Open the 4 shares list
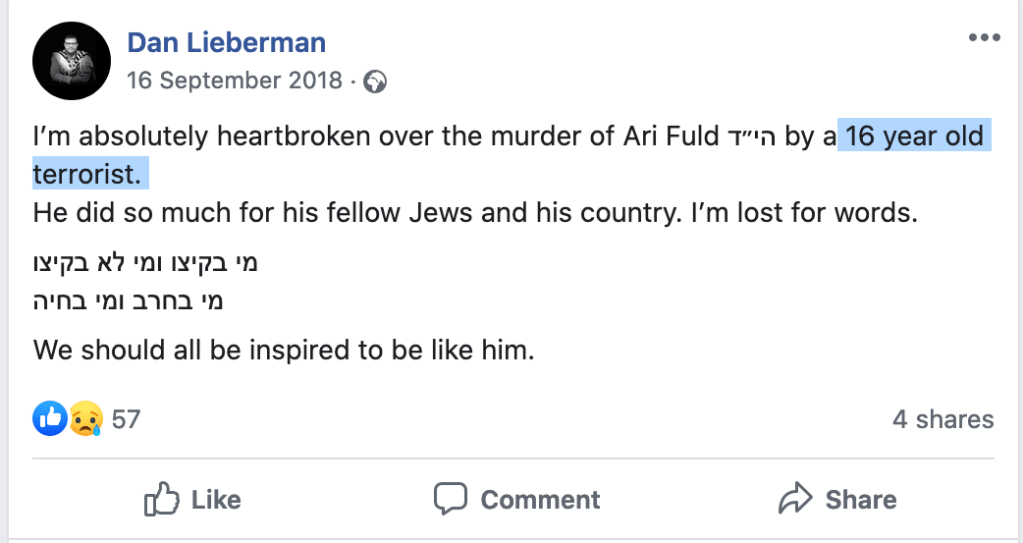 943,419
